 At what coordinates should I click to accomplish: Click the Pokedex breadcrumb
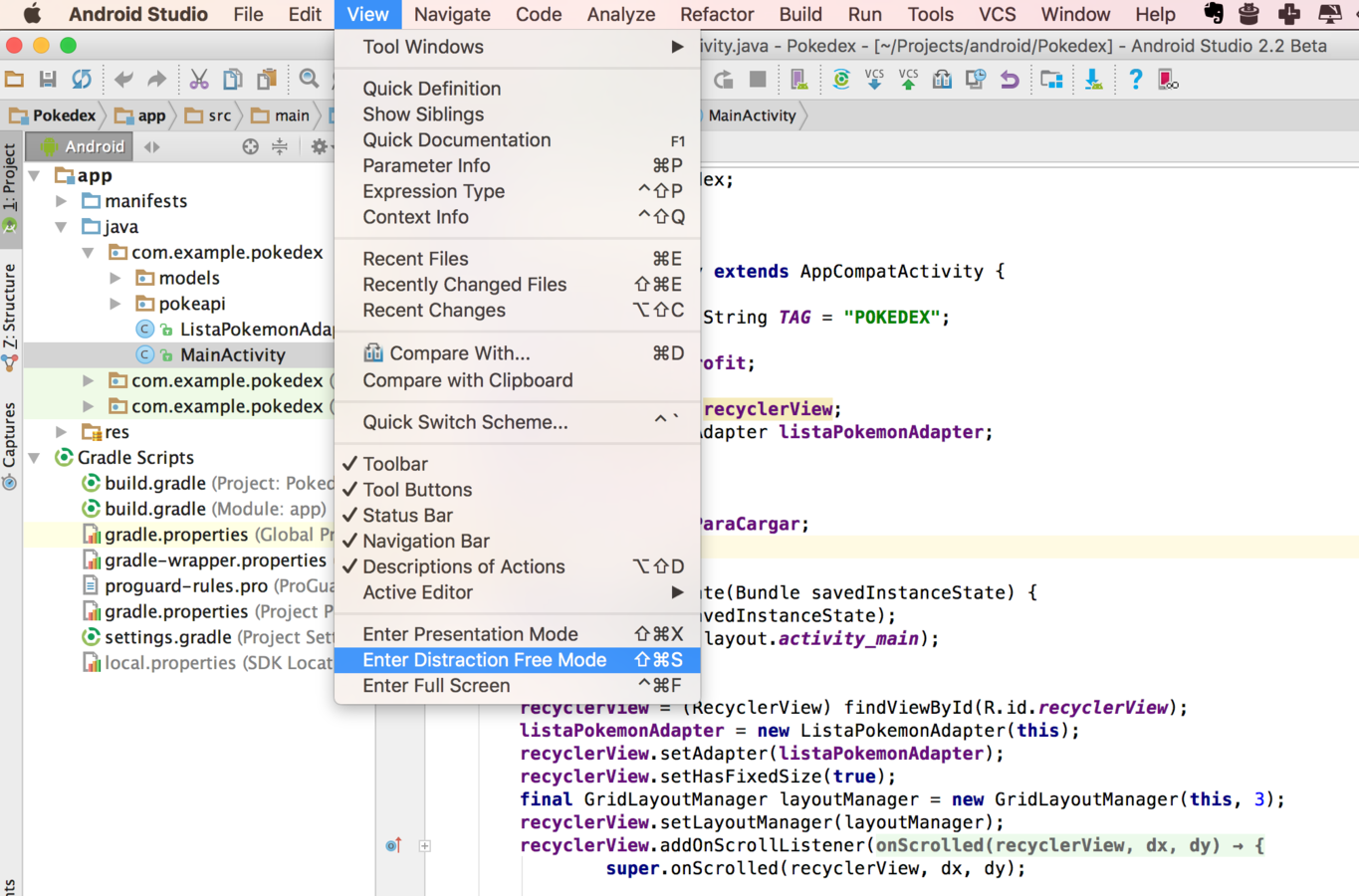point(53,115)
